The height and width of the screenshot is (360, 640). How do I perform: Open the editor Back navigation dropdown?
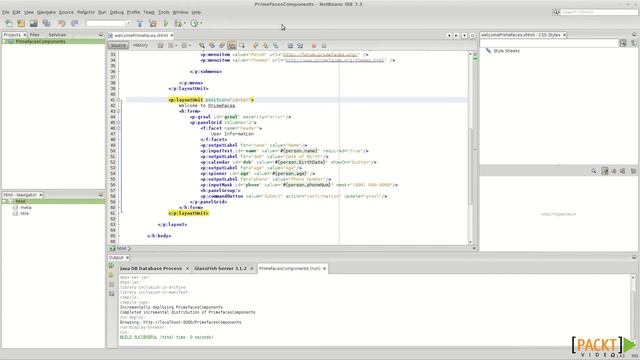tap(176, 46)
